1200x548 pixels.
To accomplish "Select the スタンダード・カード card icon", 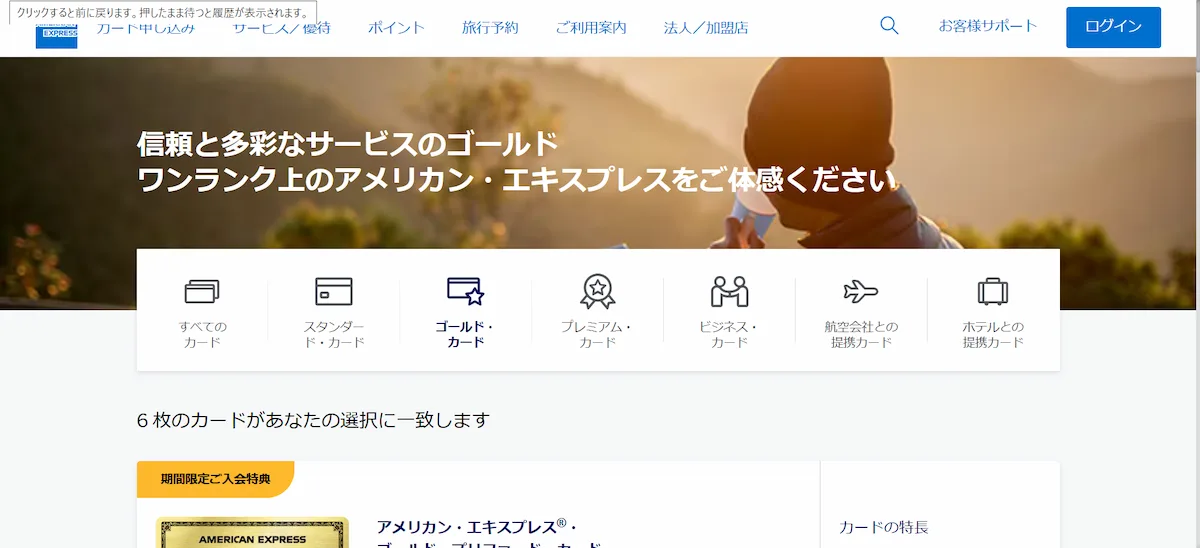I will pyautogui.click(x=334, y=291).
